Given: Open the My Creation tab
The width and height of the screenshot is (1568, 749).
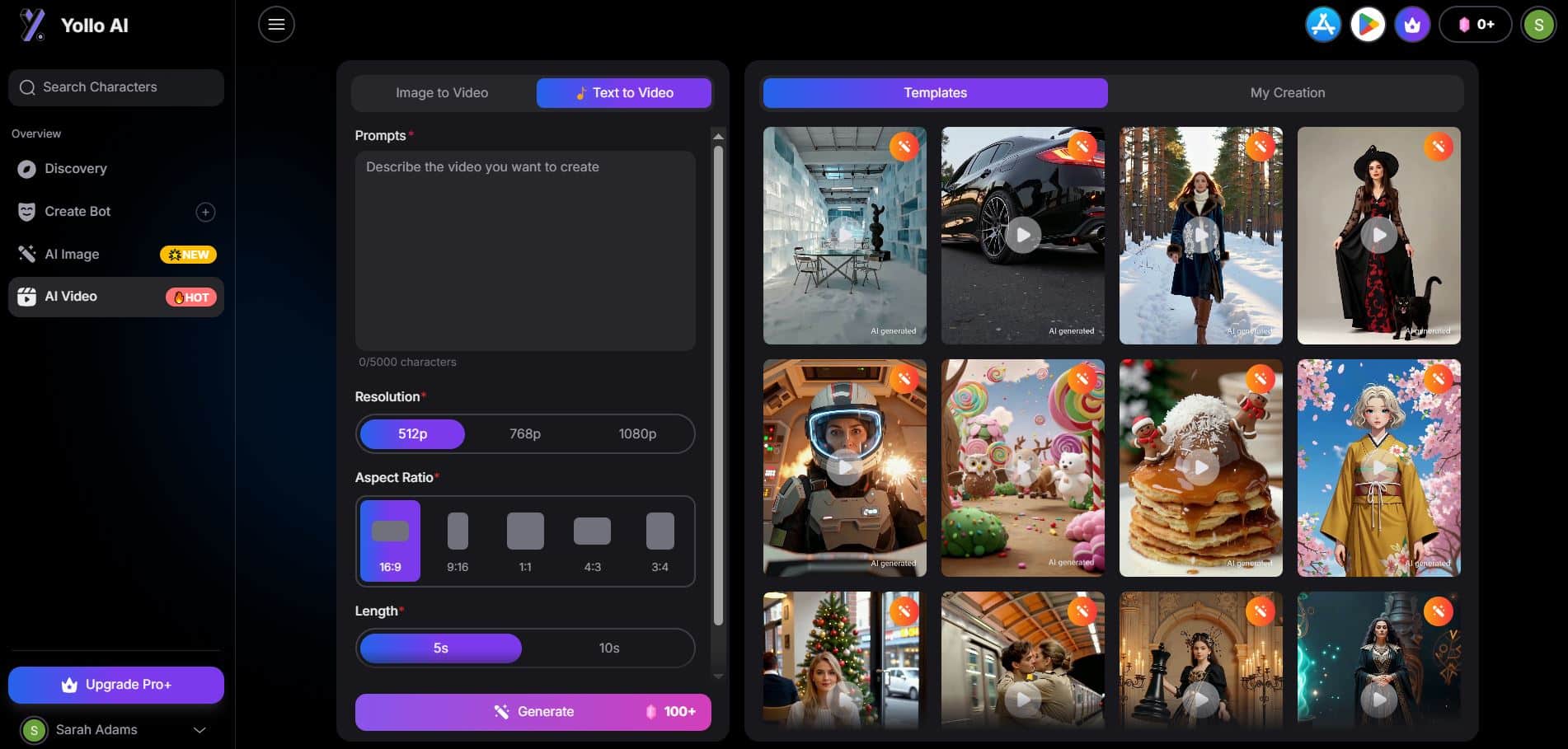Looking at the screenshot, I should click(x=1288, y=93).
